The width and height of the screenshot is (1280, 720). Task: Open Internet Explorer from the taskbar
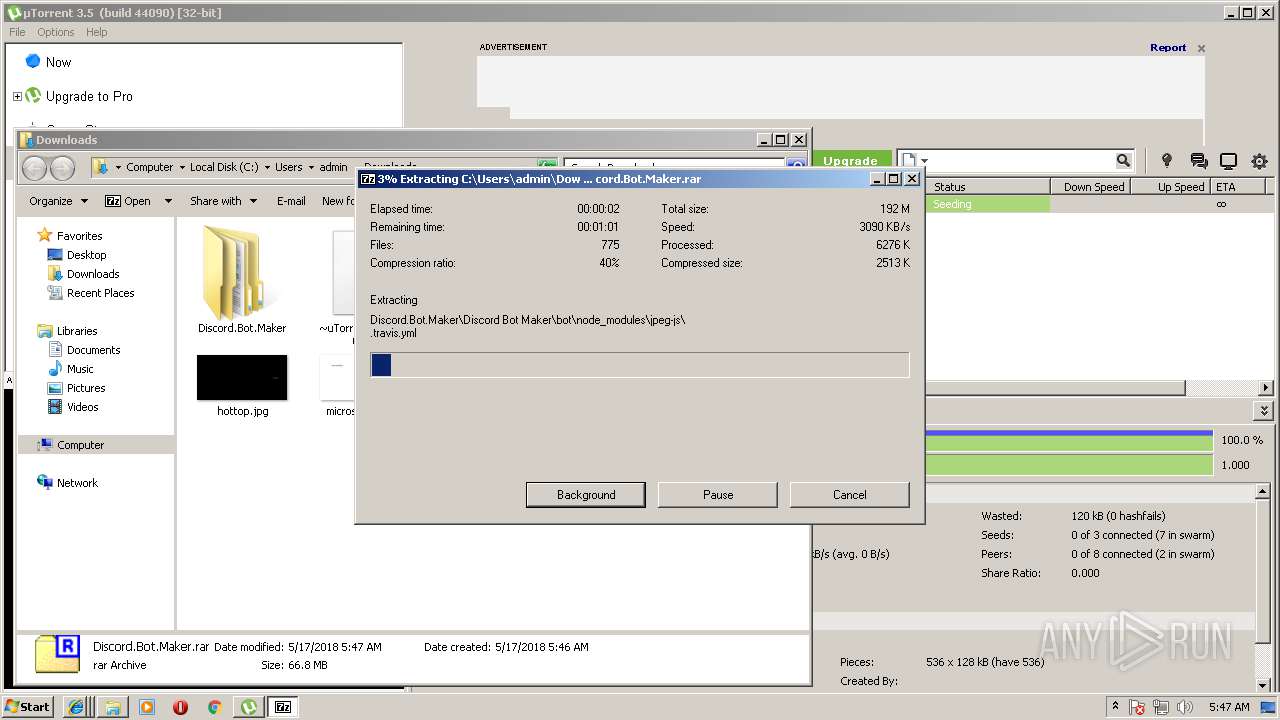75,707
